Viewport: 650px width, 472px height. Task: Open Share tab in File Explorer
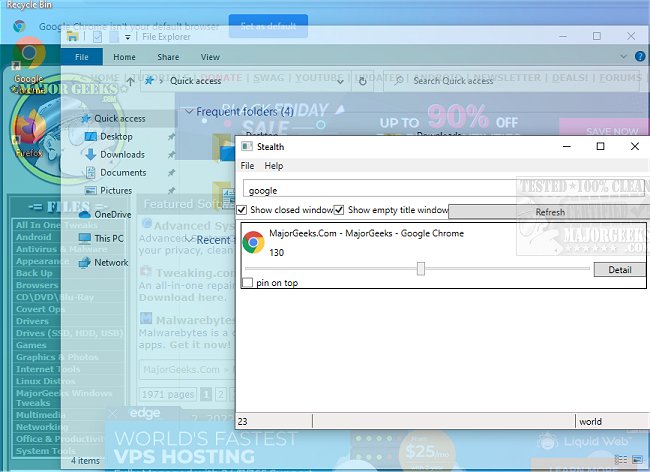coord(168,57)
